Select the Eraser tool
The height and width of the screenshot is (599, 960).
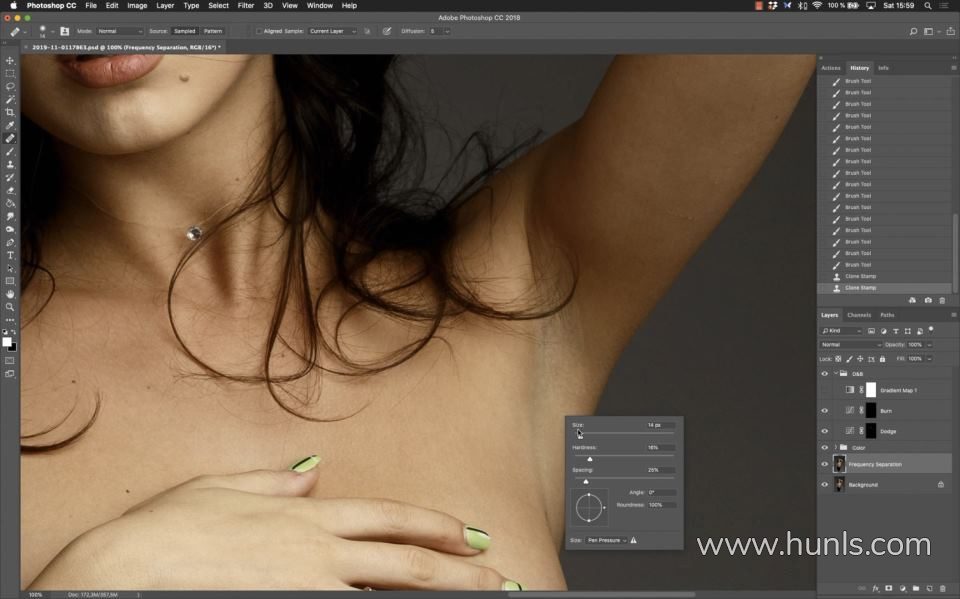10,190
